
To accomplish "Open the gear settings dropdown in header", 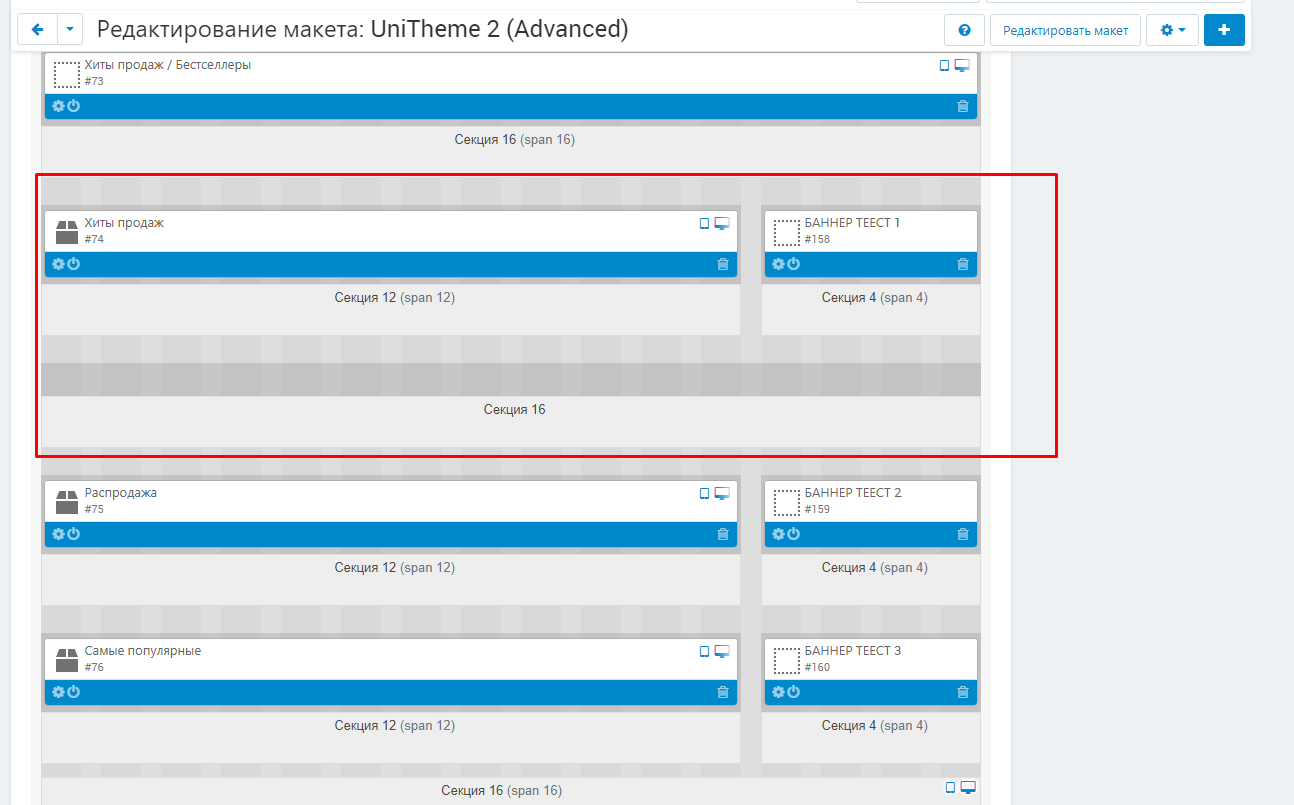I will point(1172,30).
